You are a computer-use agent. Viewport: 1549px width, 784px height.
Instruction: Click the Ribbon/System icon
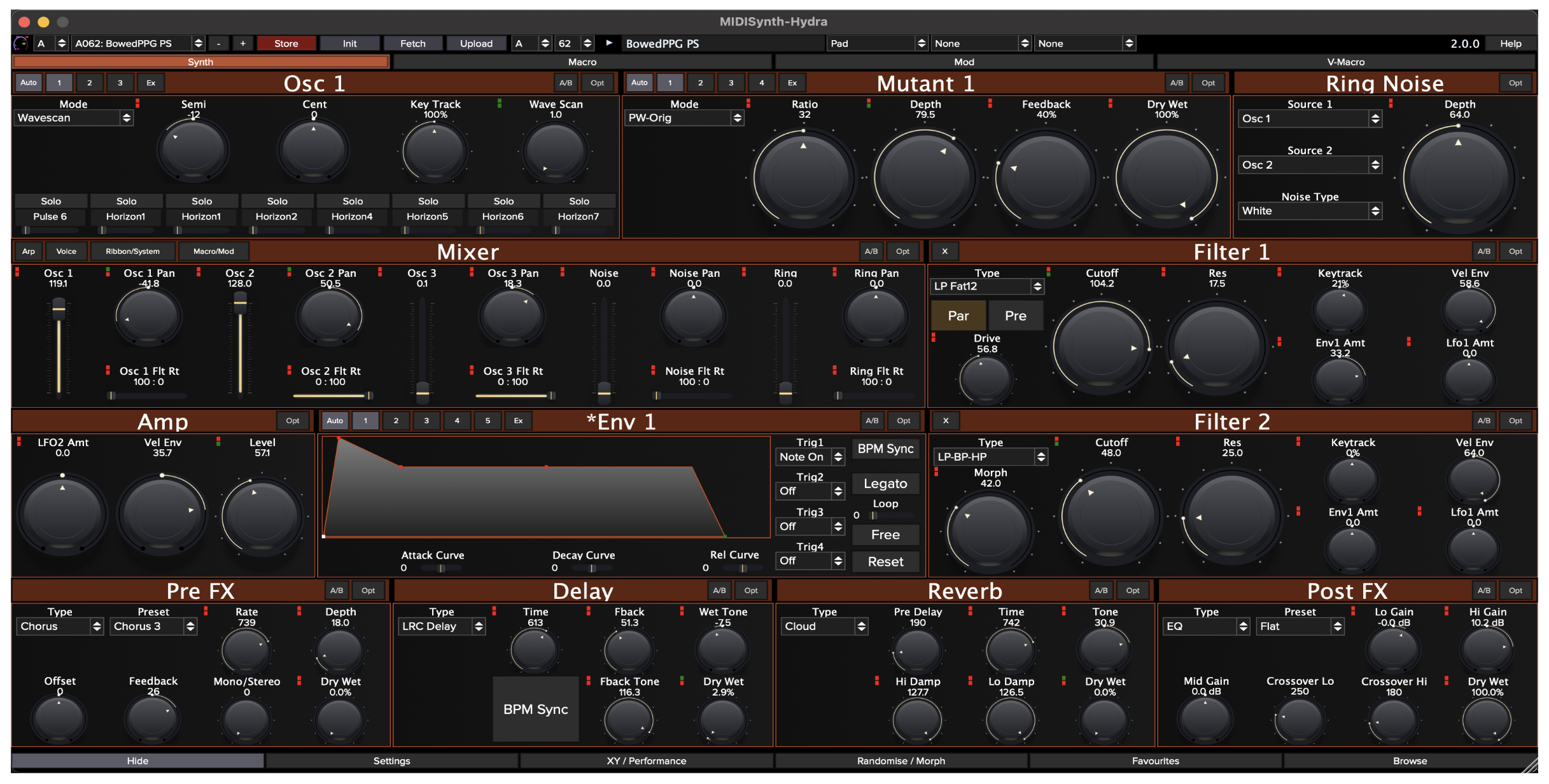point(133,251)
